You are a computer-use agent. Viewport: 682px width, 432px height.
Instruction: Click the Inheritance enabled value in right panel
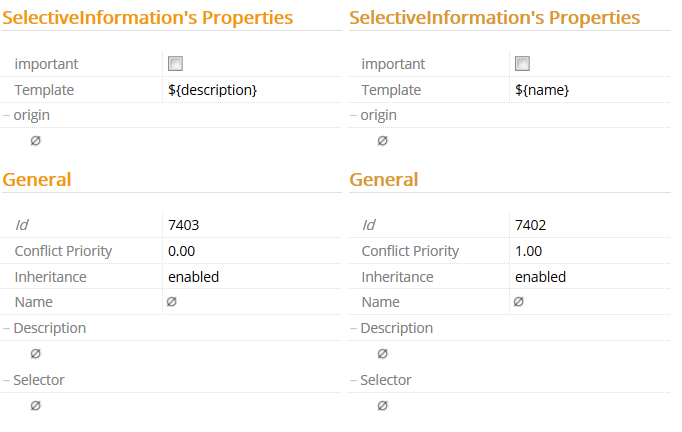click(x=540, y=277)
